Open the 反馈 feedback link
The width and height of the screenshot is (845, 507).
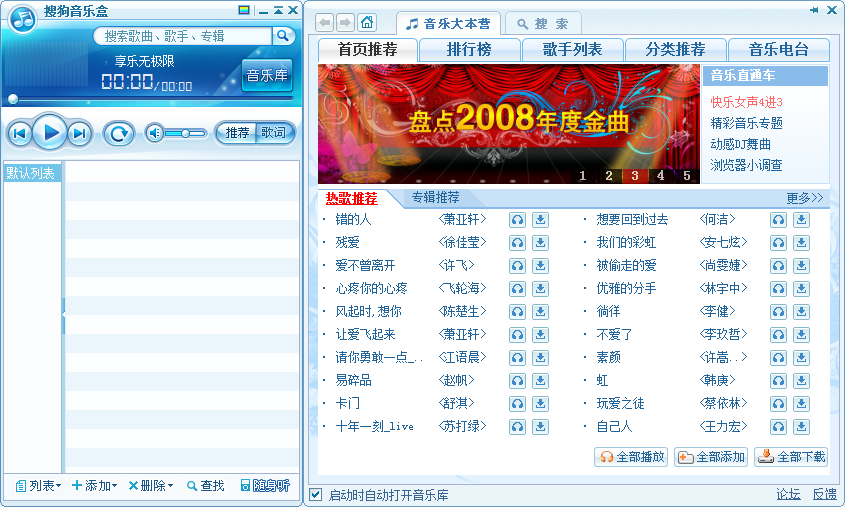(825, 494)
